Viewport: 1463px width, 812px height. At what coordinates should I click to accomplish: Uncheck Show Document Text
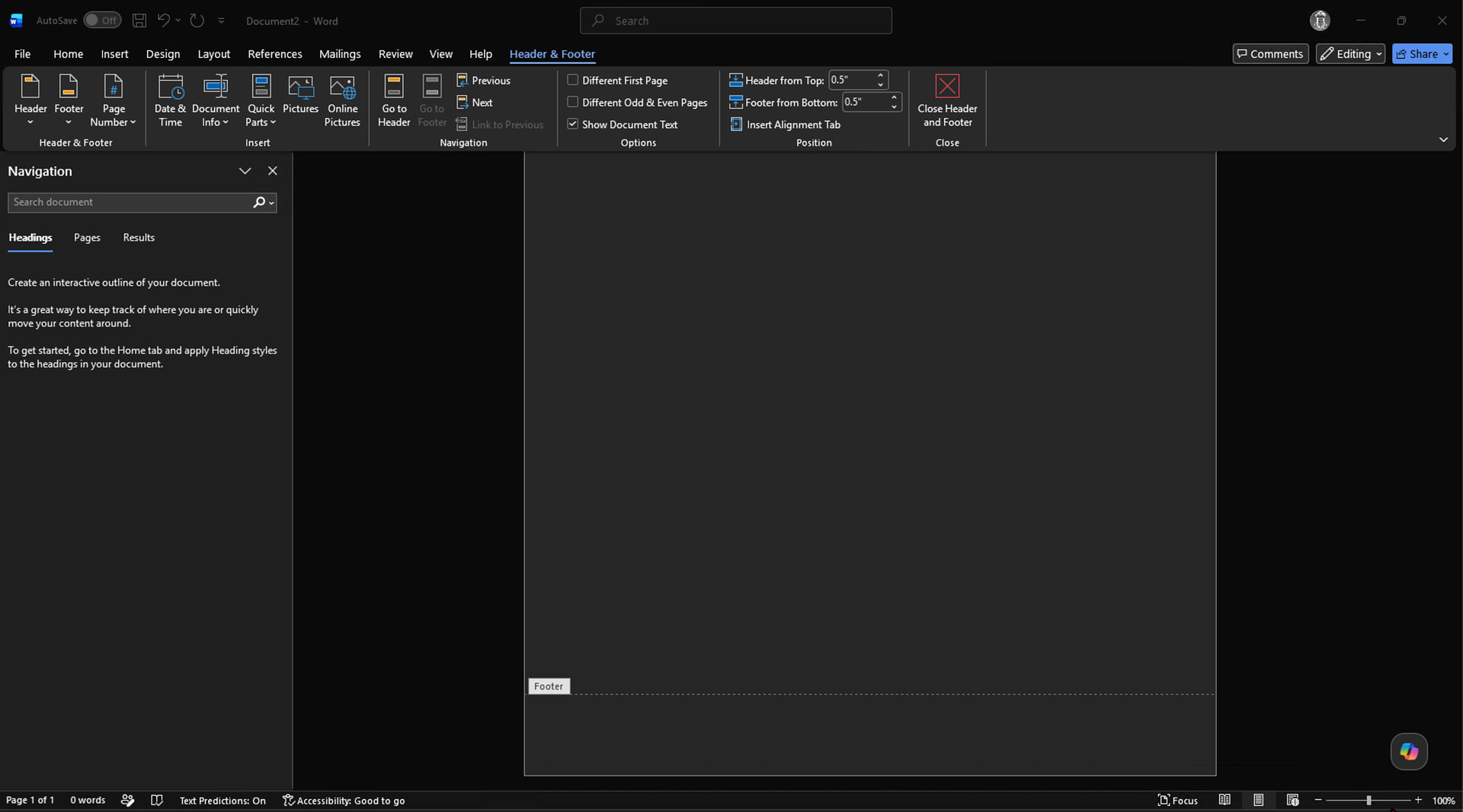(x=572, y=124)
